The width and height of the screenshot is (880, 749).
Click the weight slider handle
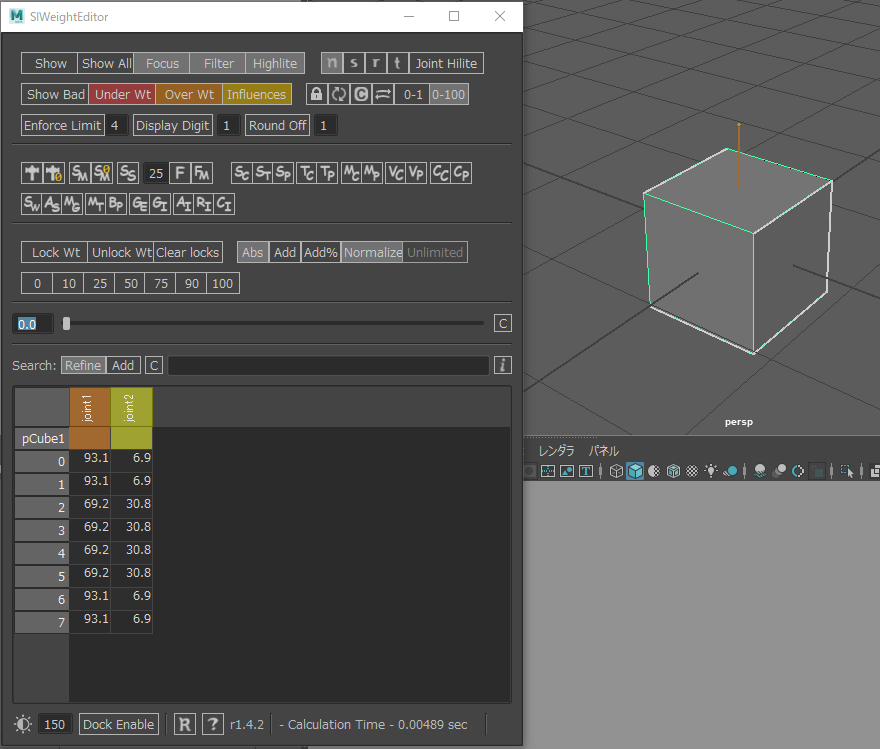(66, 323)
